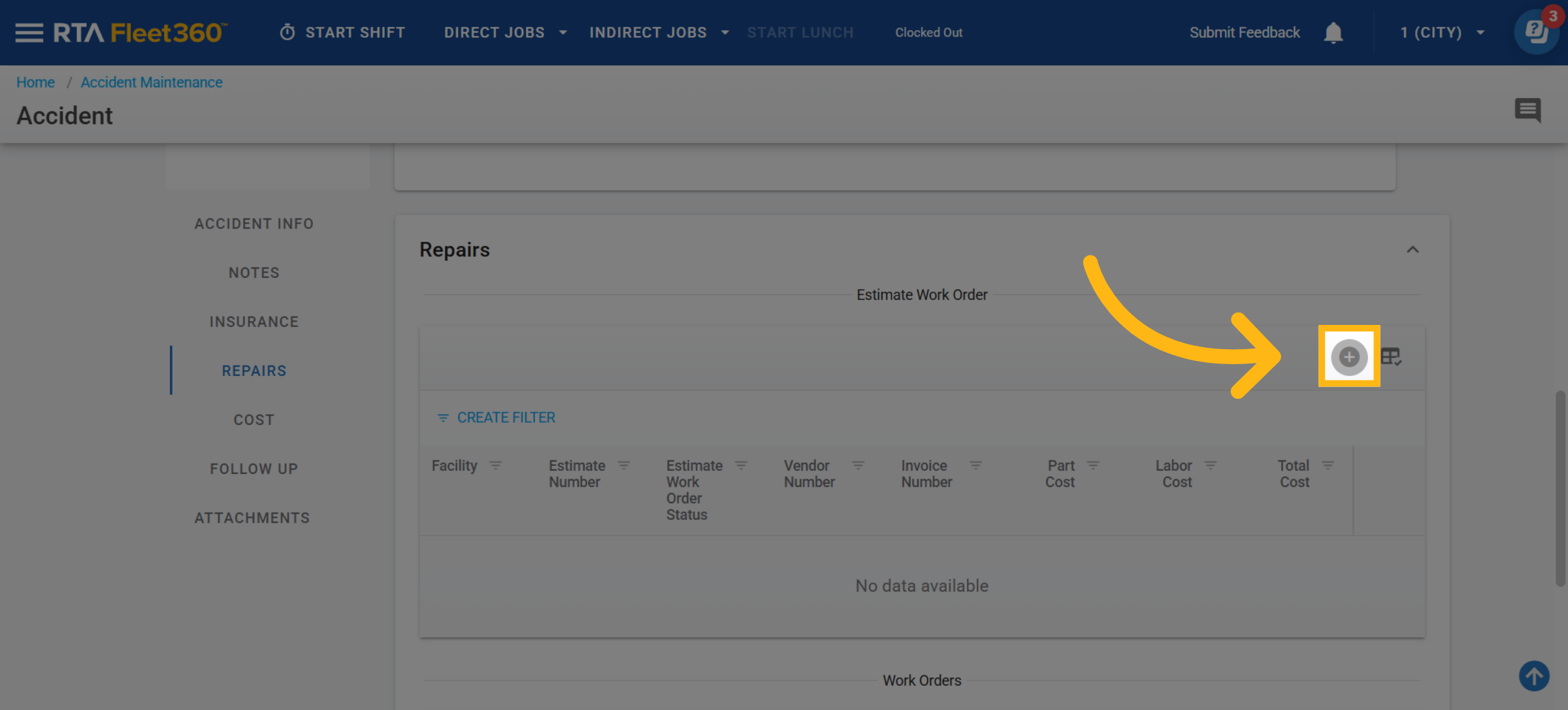
Task: Filter the Vendor Number column
Action: (858, 465)
